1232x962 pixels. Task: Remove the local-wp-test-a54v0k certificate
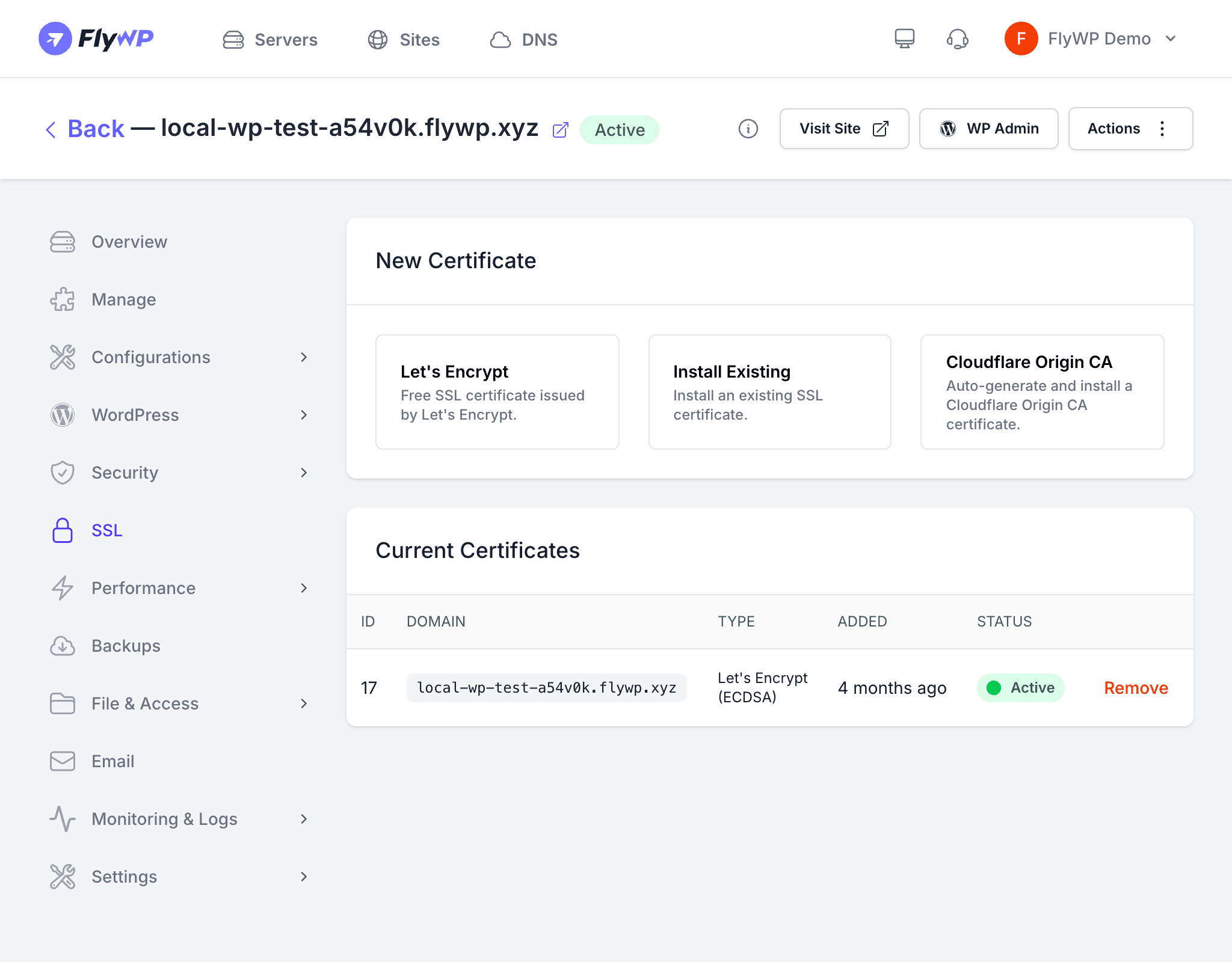tap(1136, 688)
